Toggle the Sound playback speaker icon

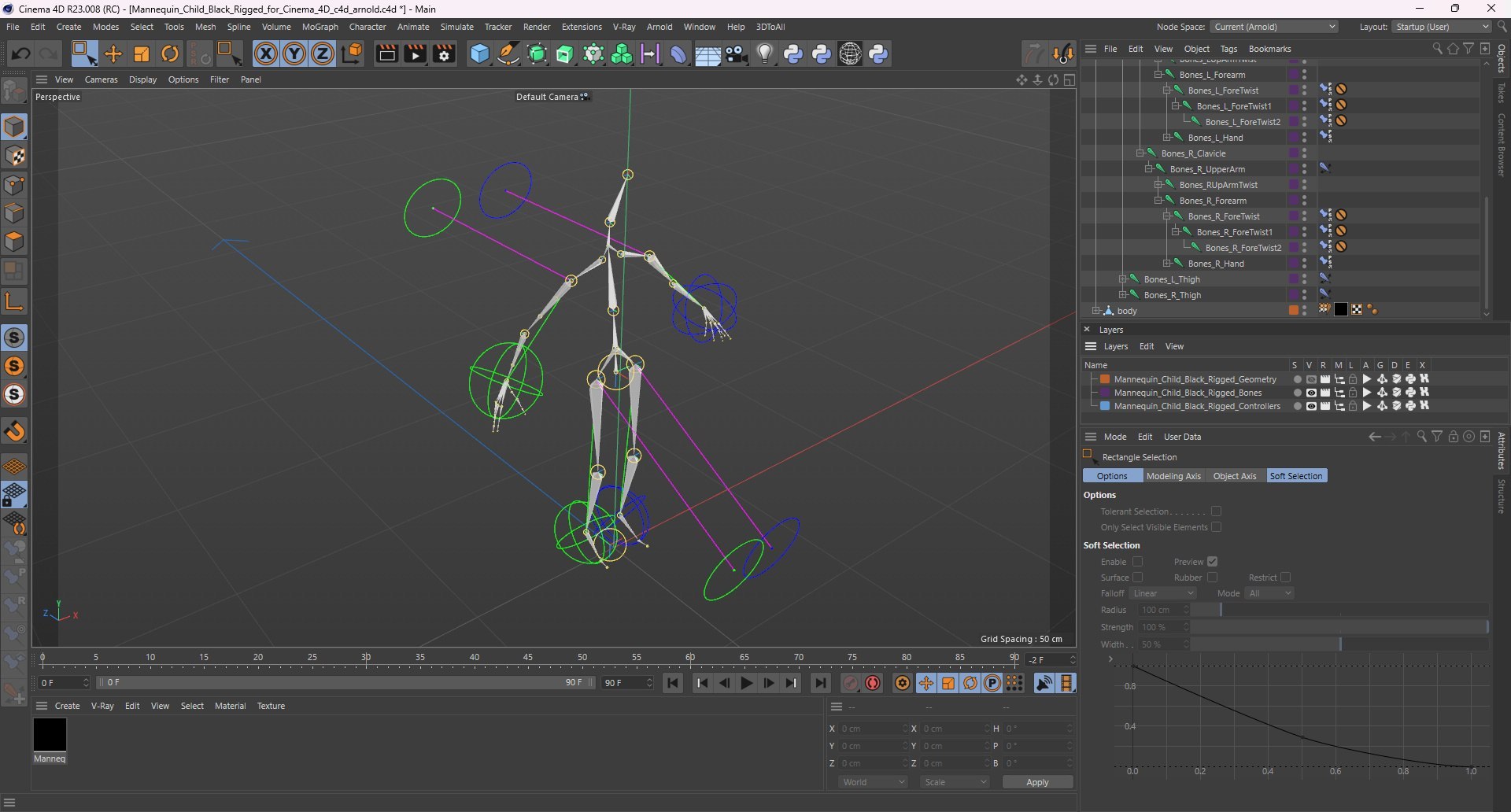[1044, 683]
